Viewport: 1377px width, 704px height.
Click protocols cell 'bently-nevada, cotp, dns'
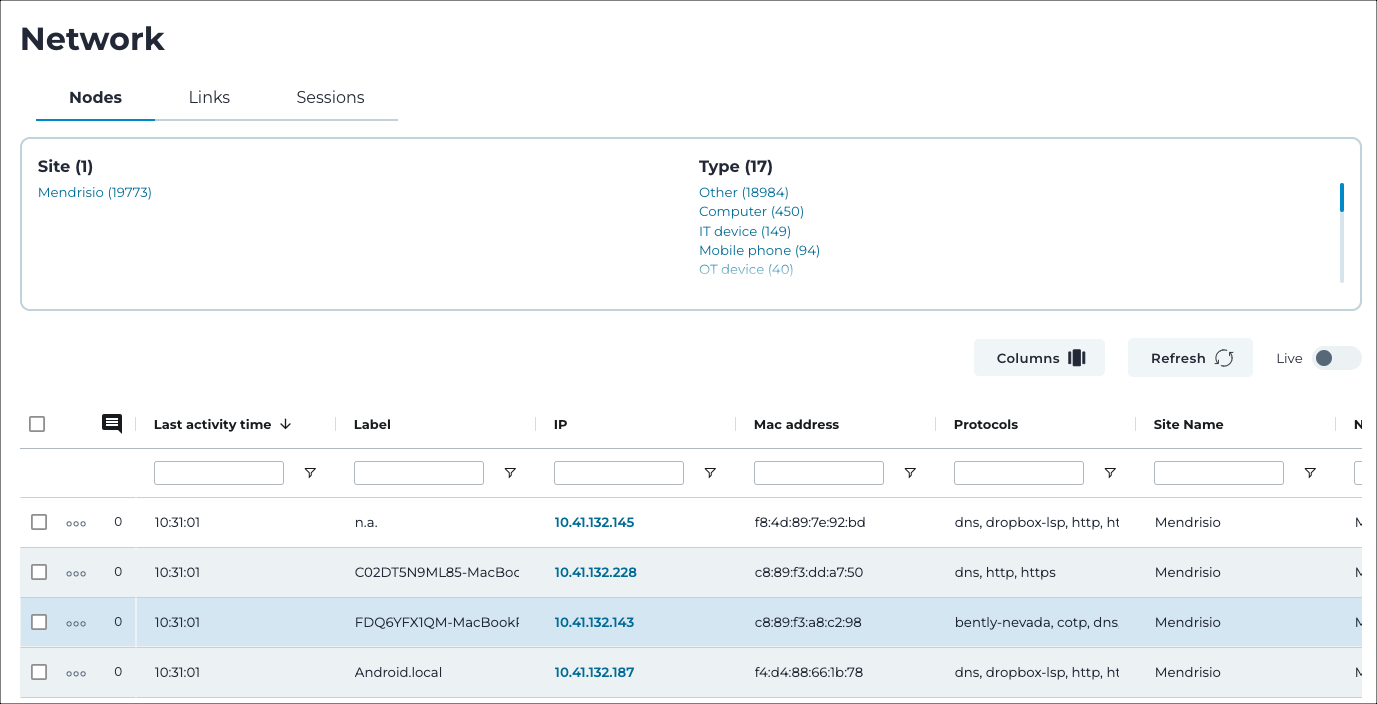point(1036,622)
